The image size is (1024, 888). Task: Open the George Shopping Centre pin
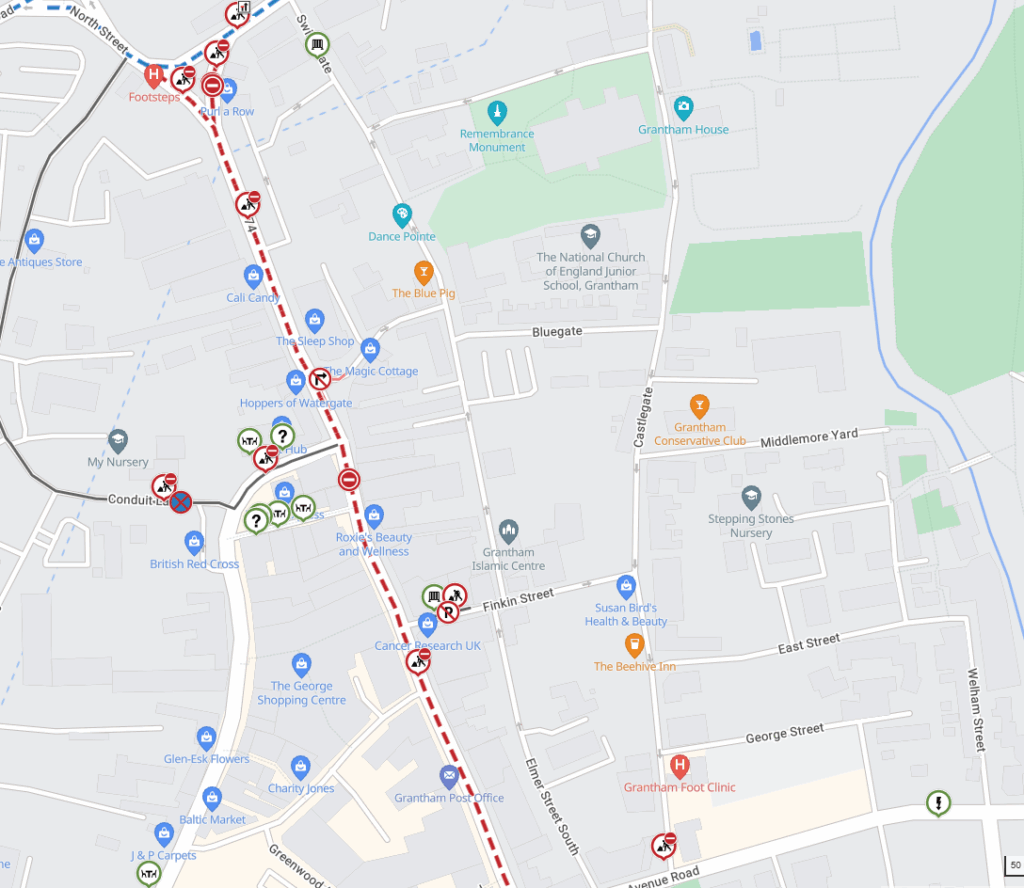(x=301, y=665)
